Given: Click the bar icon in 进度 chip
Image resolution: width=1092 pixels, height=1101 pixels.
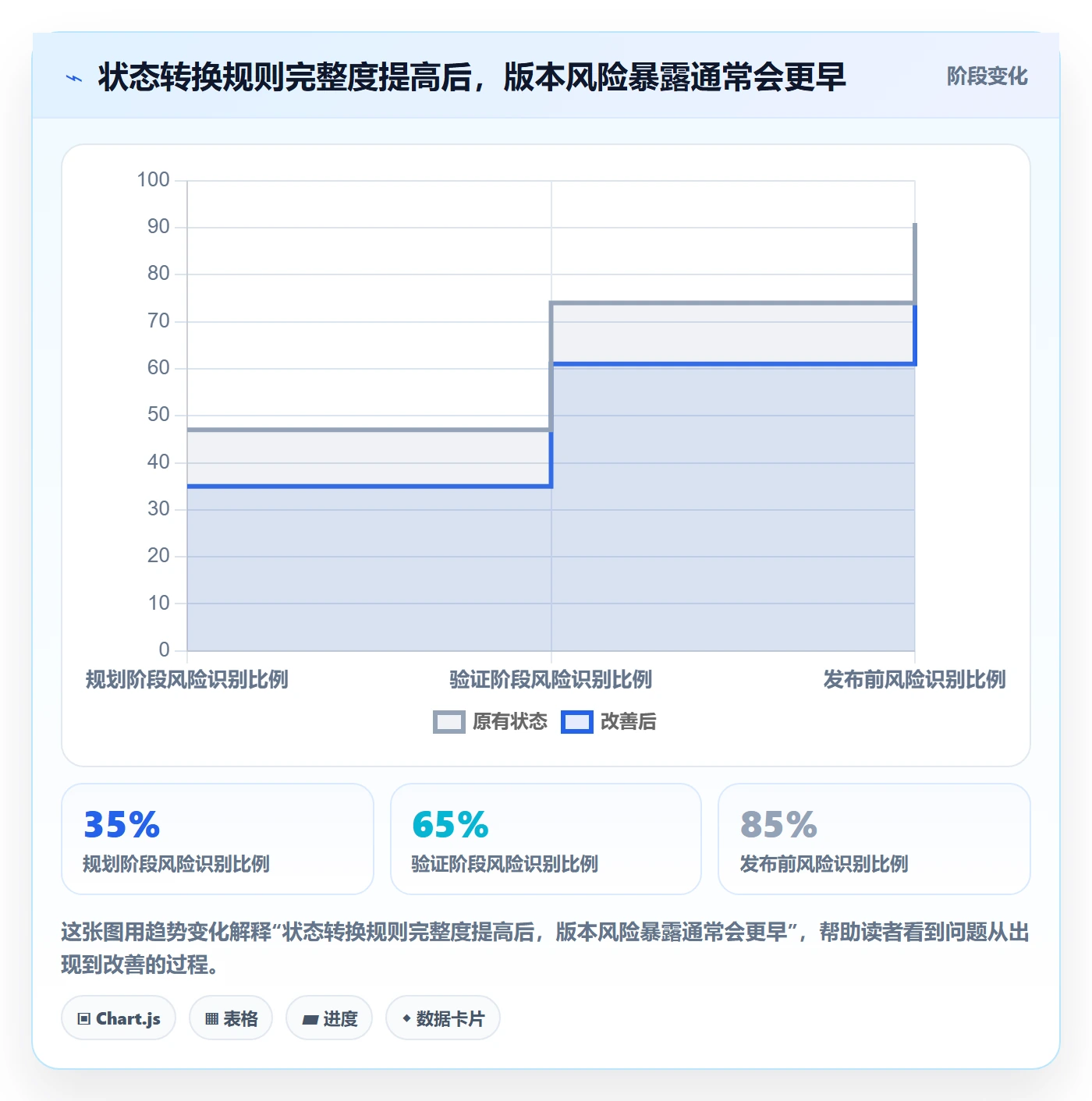Looking at the screenshot, I should [x=310, y=1019].
